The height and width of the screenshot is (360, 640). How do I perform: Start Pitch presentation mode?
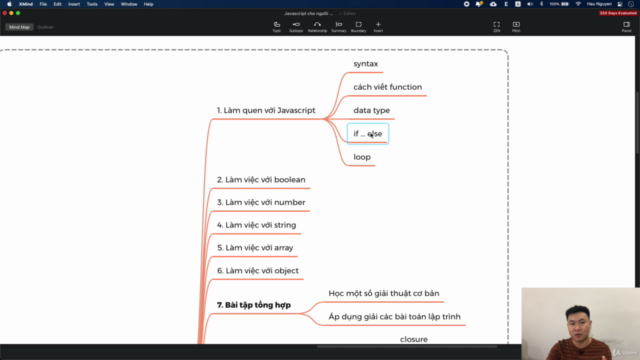tap(516, 27)
